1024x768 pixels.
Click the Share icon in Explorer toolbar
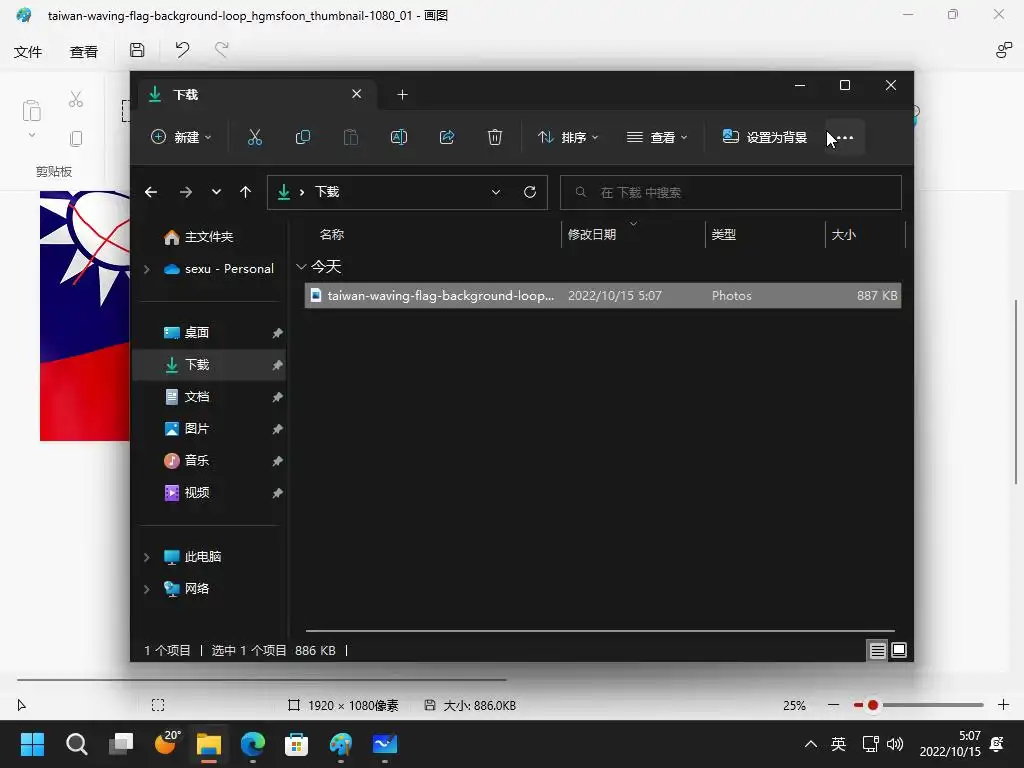coord(447,137)
